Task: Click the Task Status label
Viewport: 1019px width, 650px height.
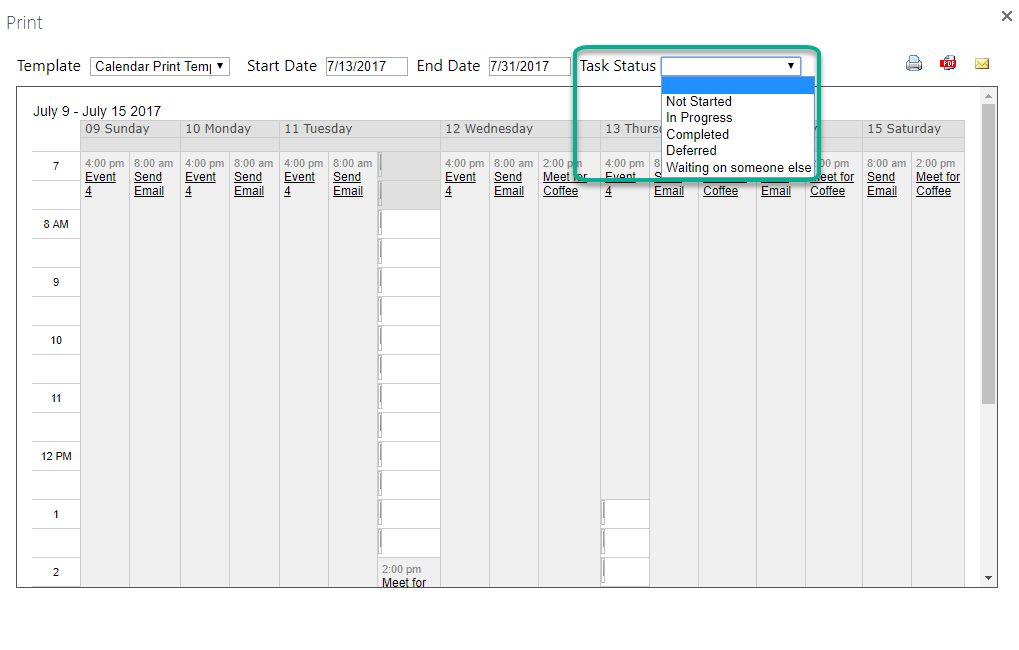Action: (x=617, y=66)
